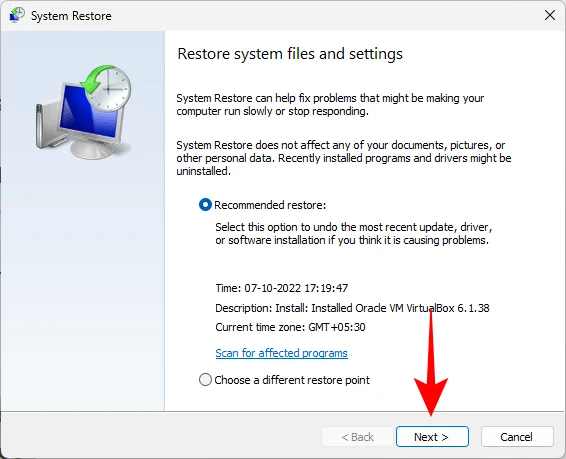
Task: Click the computer with clock illustration
Action: point(83,112)
